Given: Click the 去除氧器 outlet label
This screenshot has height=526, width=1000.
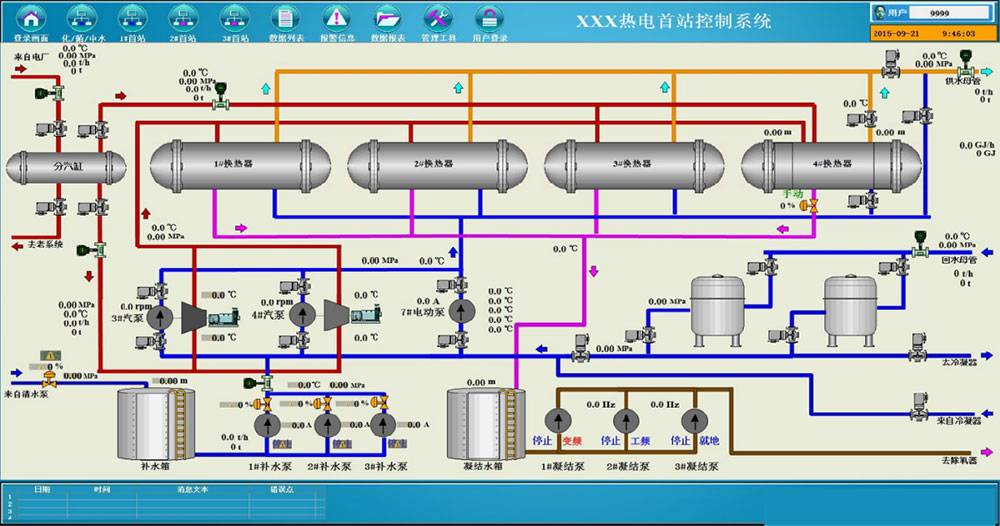Looking at the screenshot, I should (960, 460).
